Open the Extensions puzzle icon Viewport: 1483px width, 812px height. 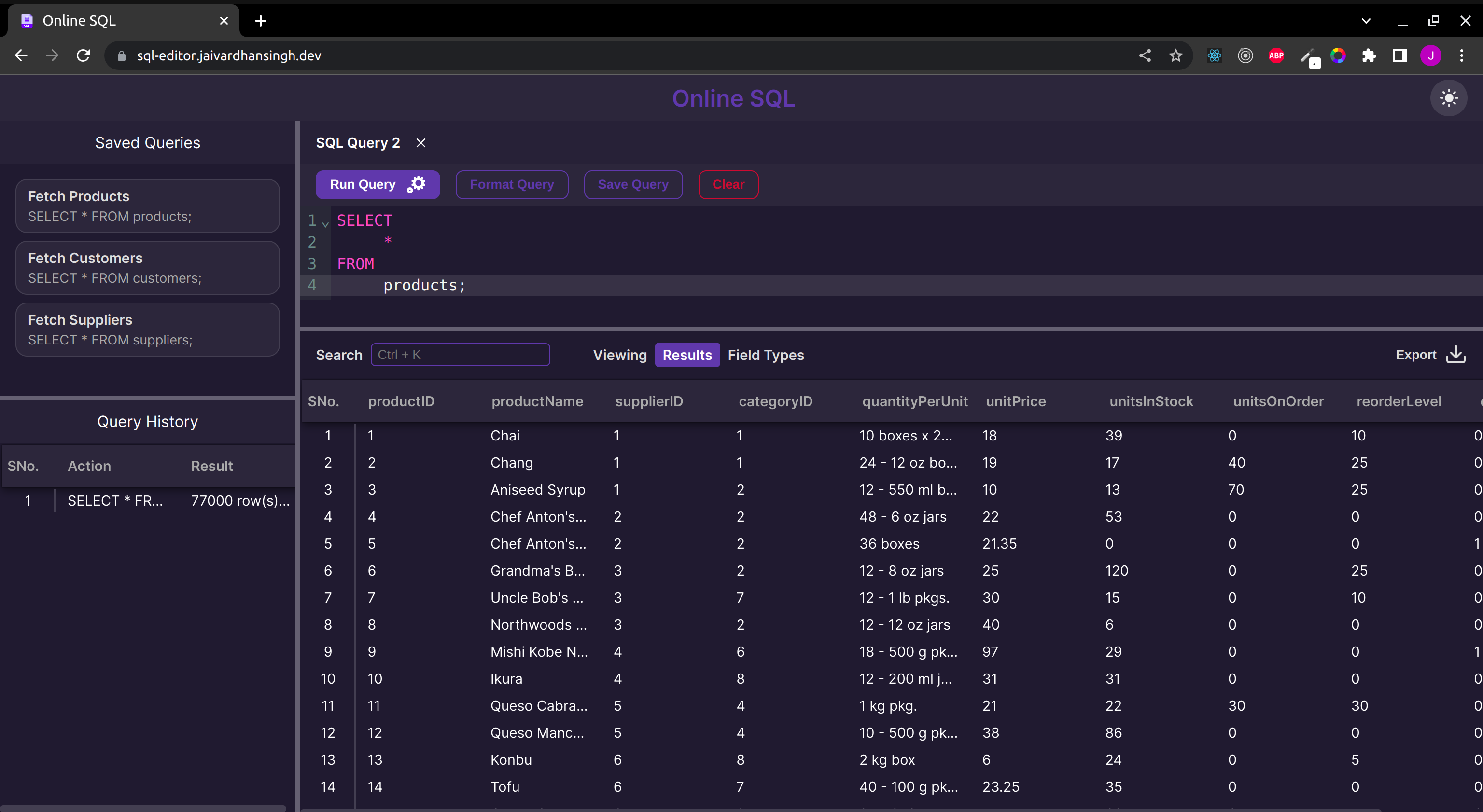click(1369, 56)
